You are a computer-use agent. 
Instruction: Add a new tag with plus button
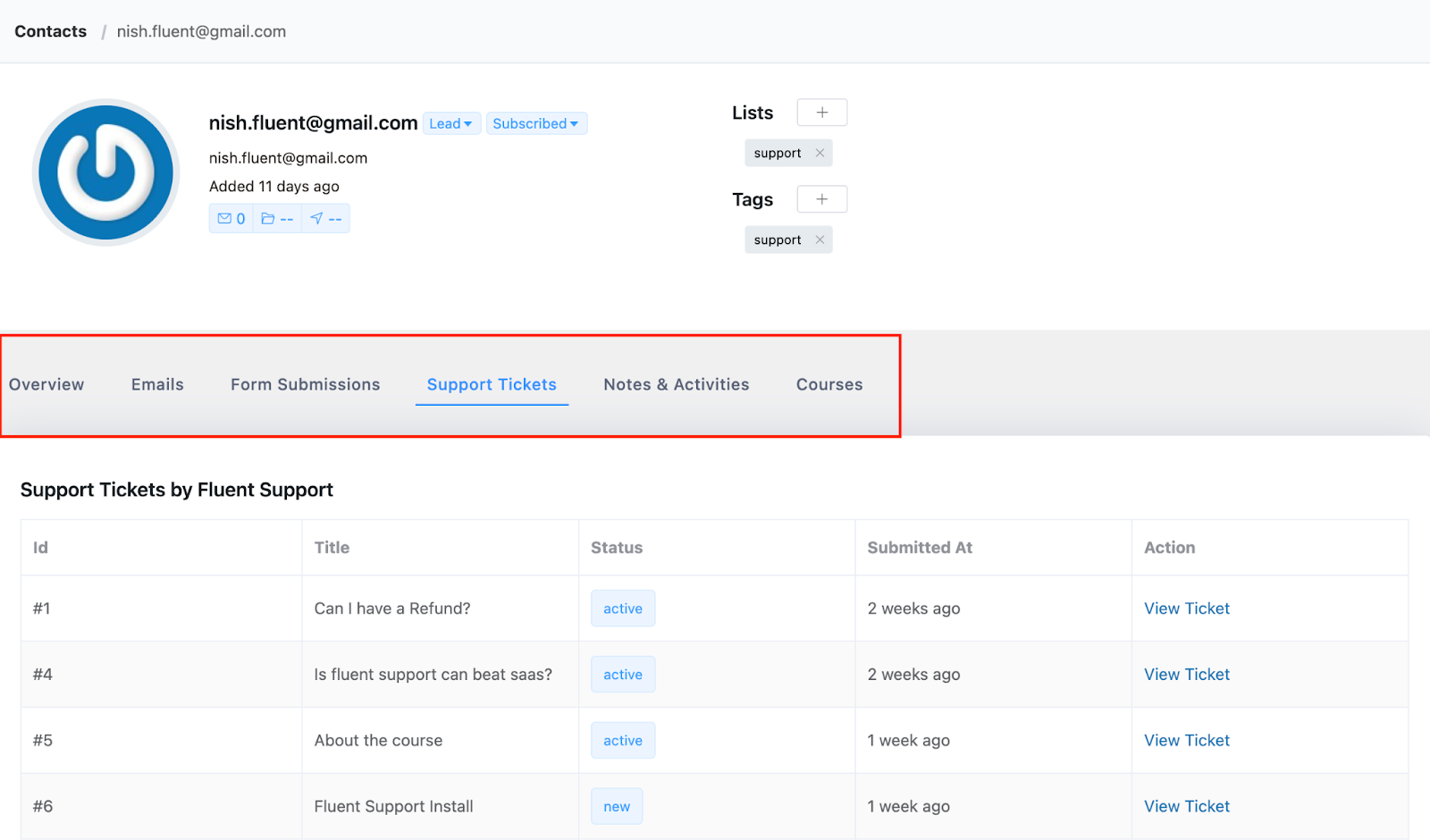[821, 199]
